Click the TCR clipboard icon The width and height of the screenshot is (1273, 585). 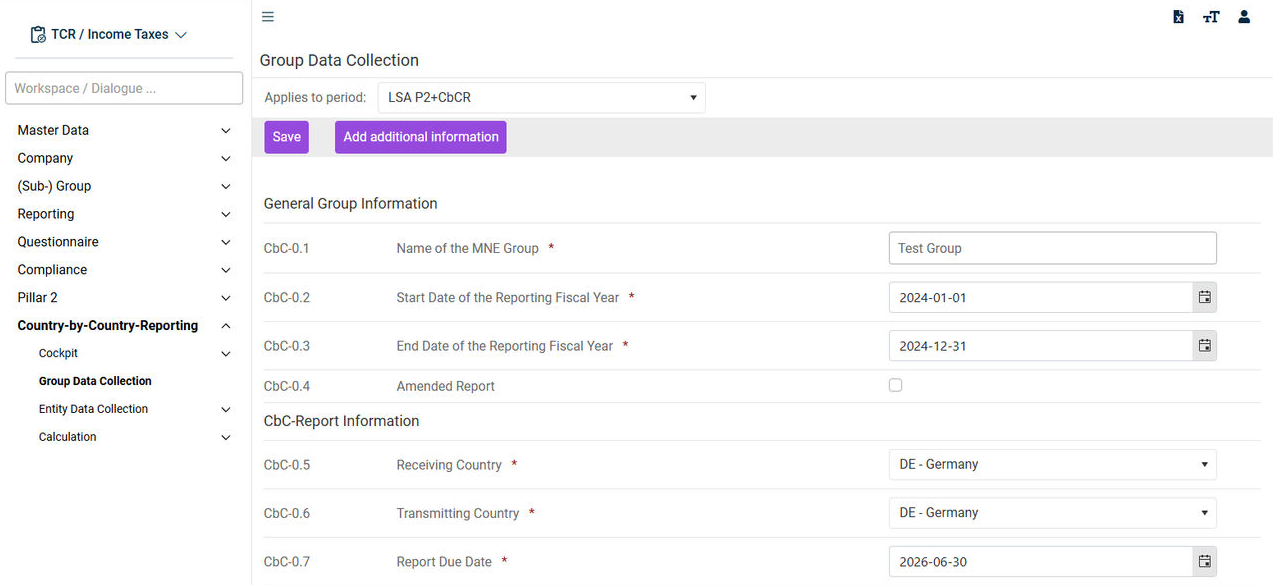tap(38, 35)
